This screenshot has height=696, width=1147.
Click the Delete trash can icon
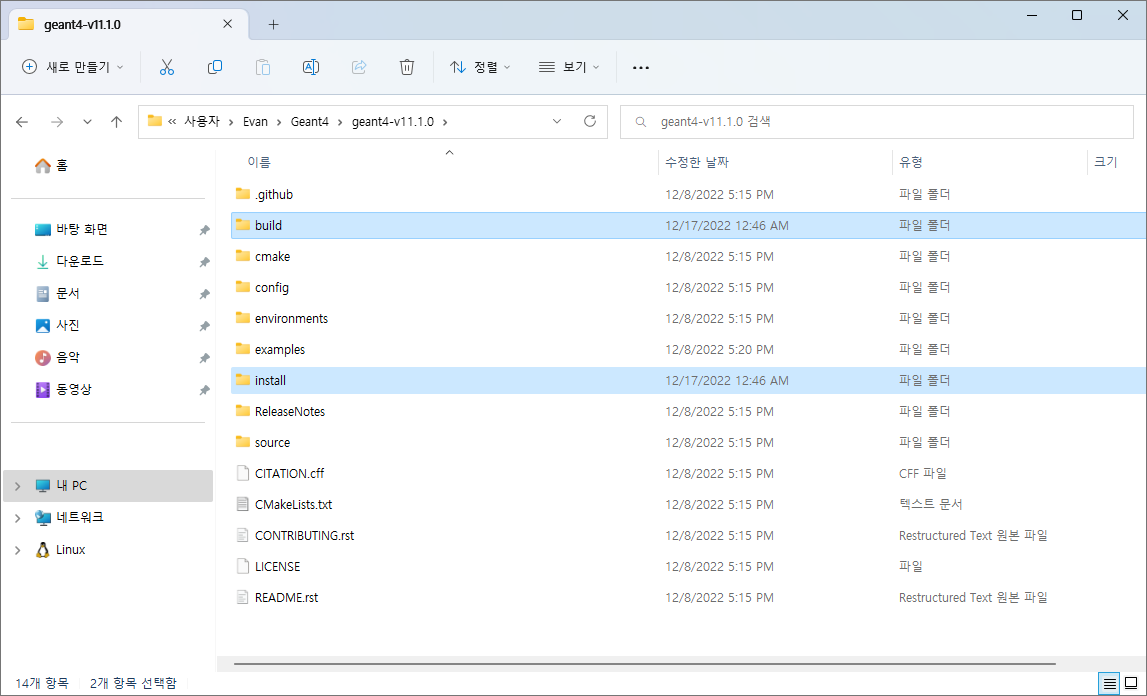point(407,67)
